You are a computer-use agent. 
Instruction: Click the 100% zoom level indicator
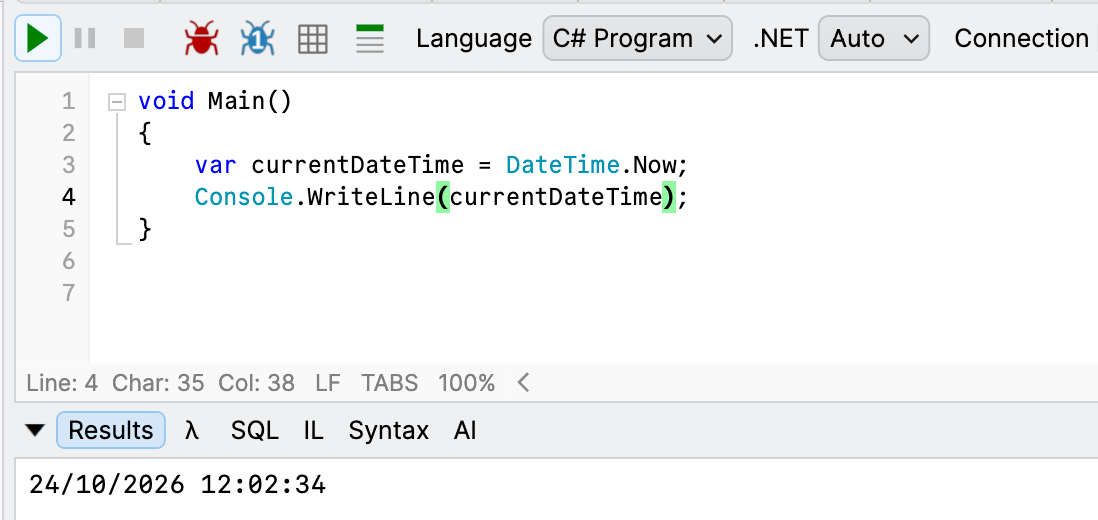pos(466,383)
